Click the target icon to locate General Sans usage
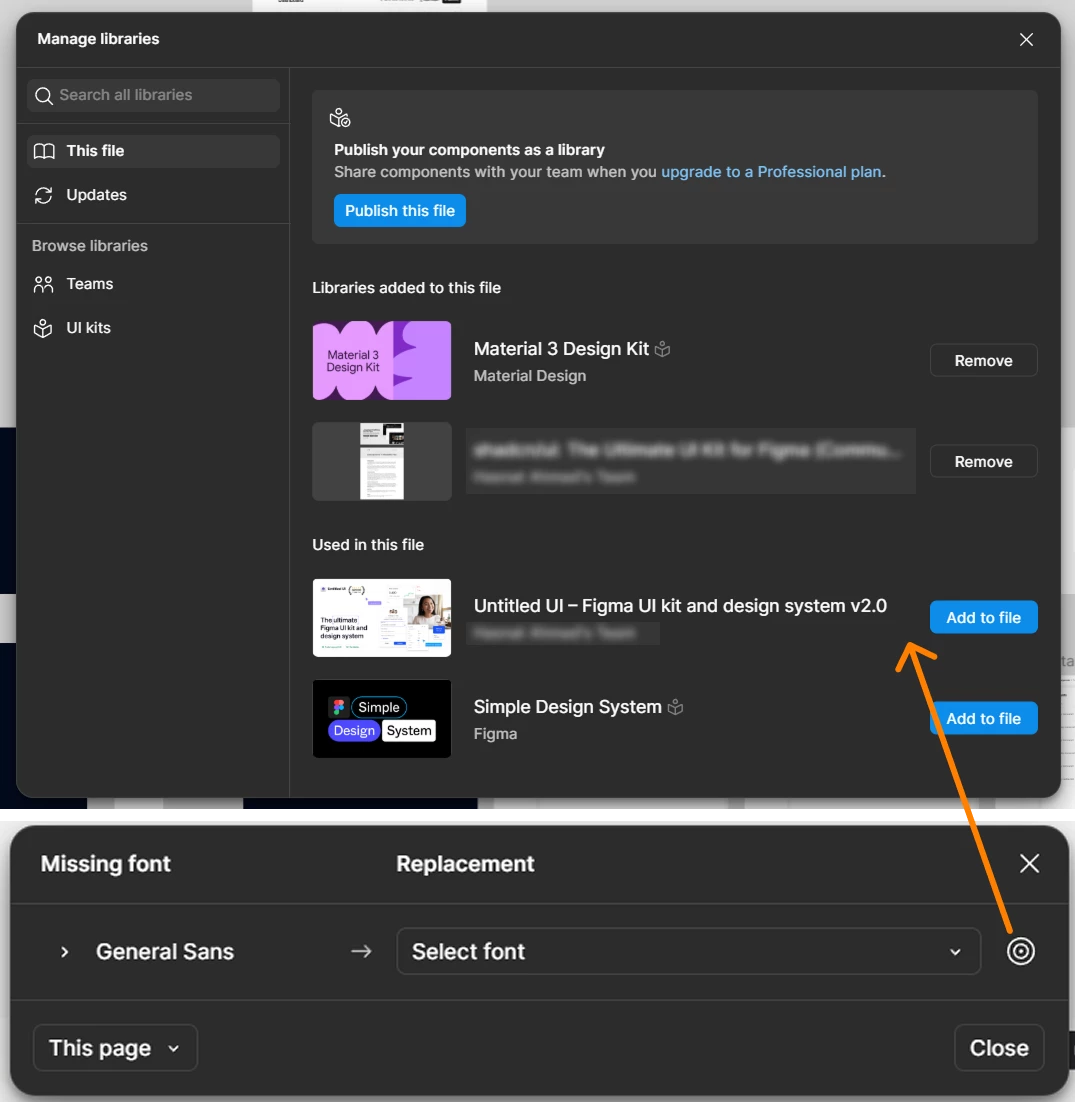Viewport: 1075px width, 1102px height. pos(1020,951)
